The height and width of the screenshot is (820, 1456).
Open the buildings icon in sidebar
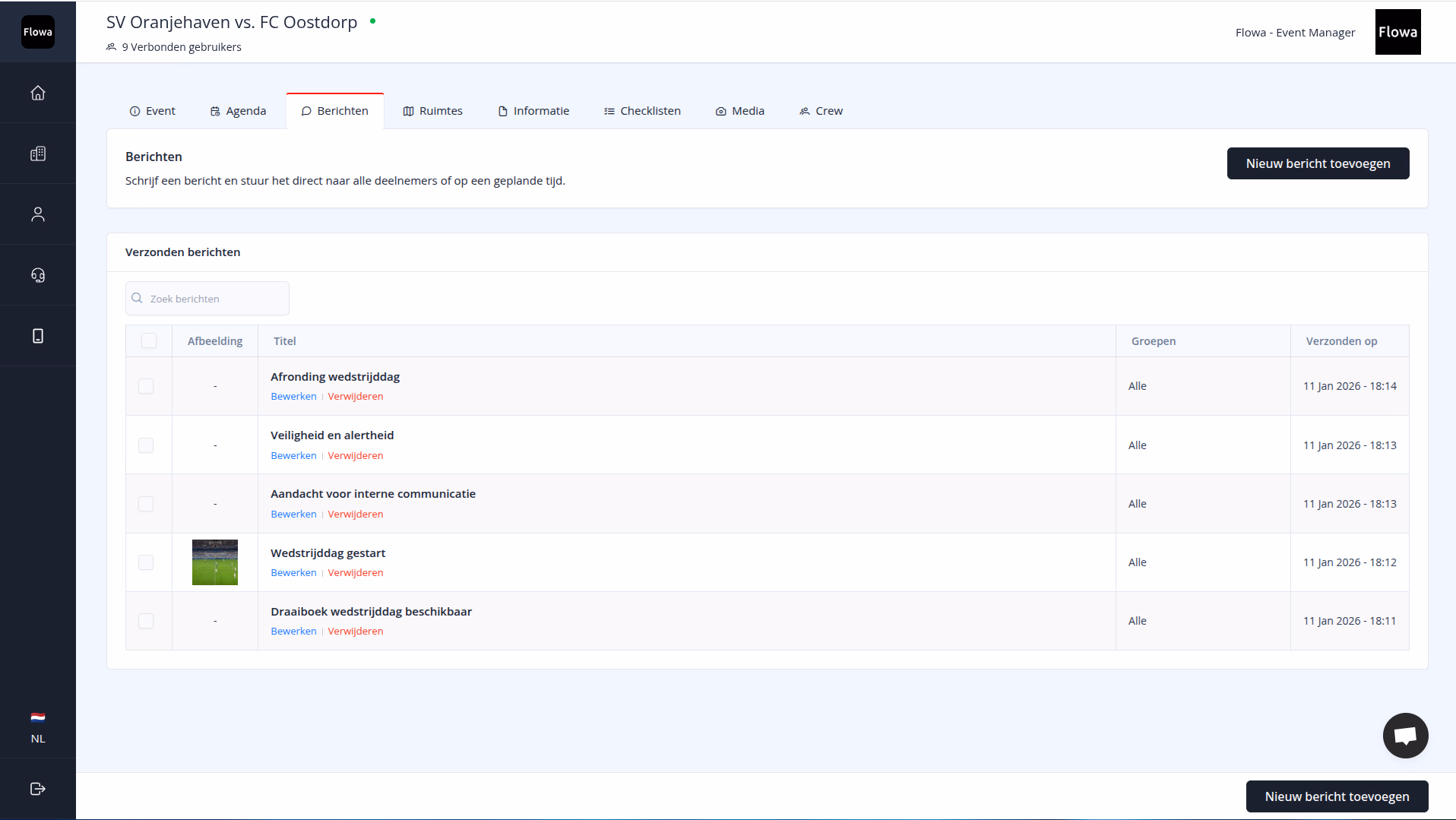(x=38, y=154)
